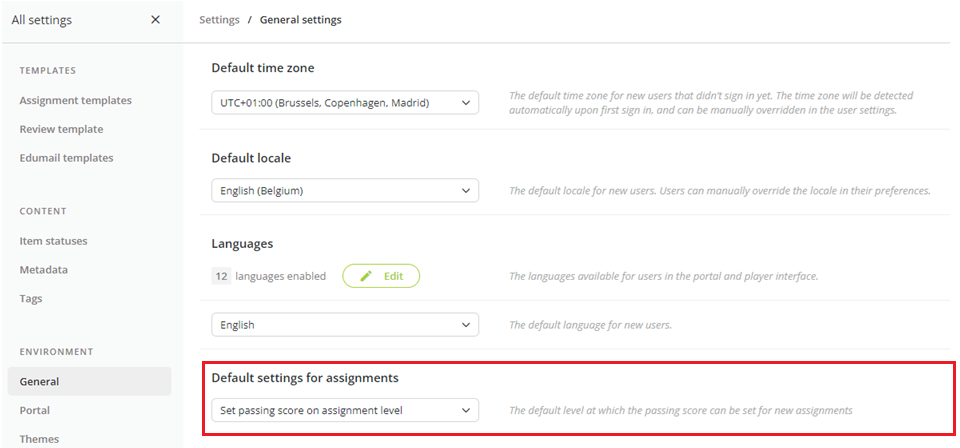The image size is (960, 448).
Task: Click the chevron of English (Belgium) selector
Action: click(466, 190)
